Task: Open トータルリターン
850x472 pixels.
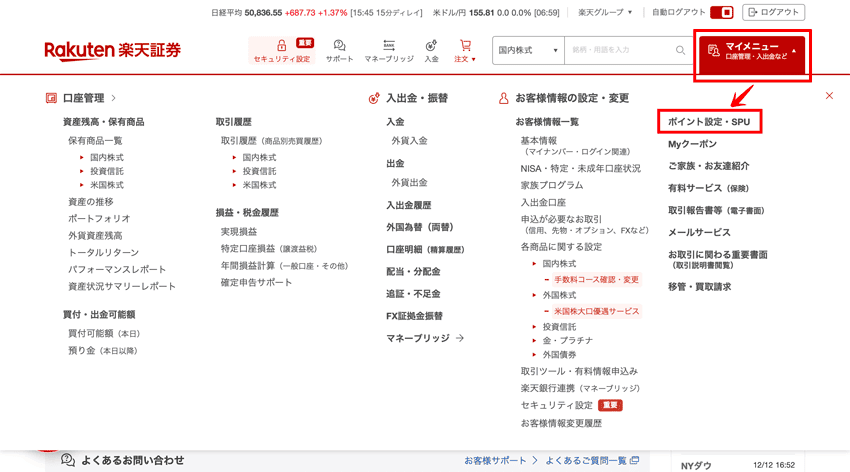Action: (103, 253)
